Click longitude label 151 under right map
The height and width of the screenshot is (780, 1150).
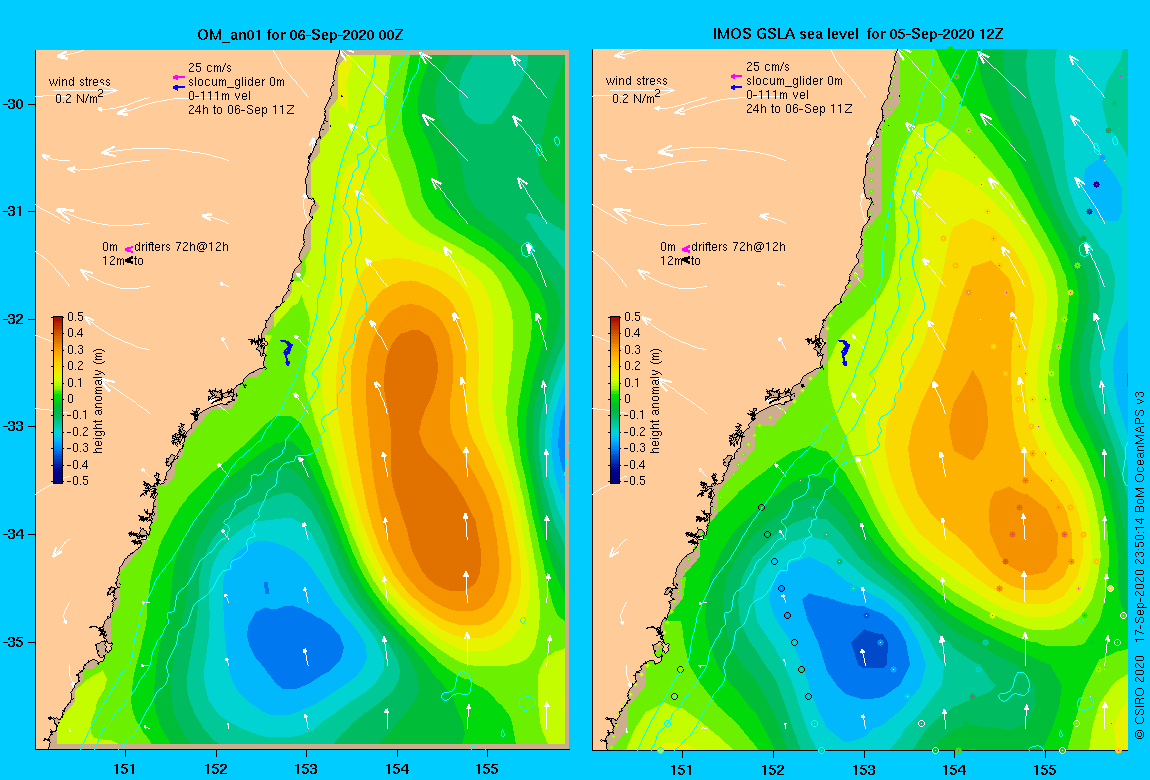(682, 769)
